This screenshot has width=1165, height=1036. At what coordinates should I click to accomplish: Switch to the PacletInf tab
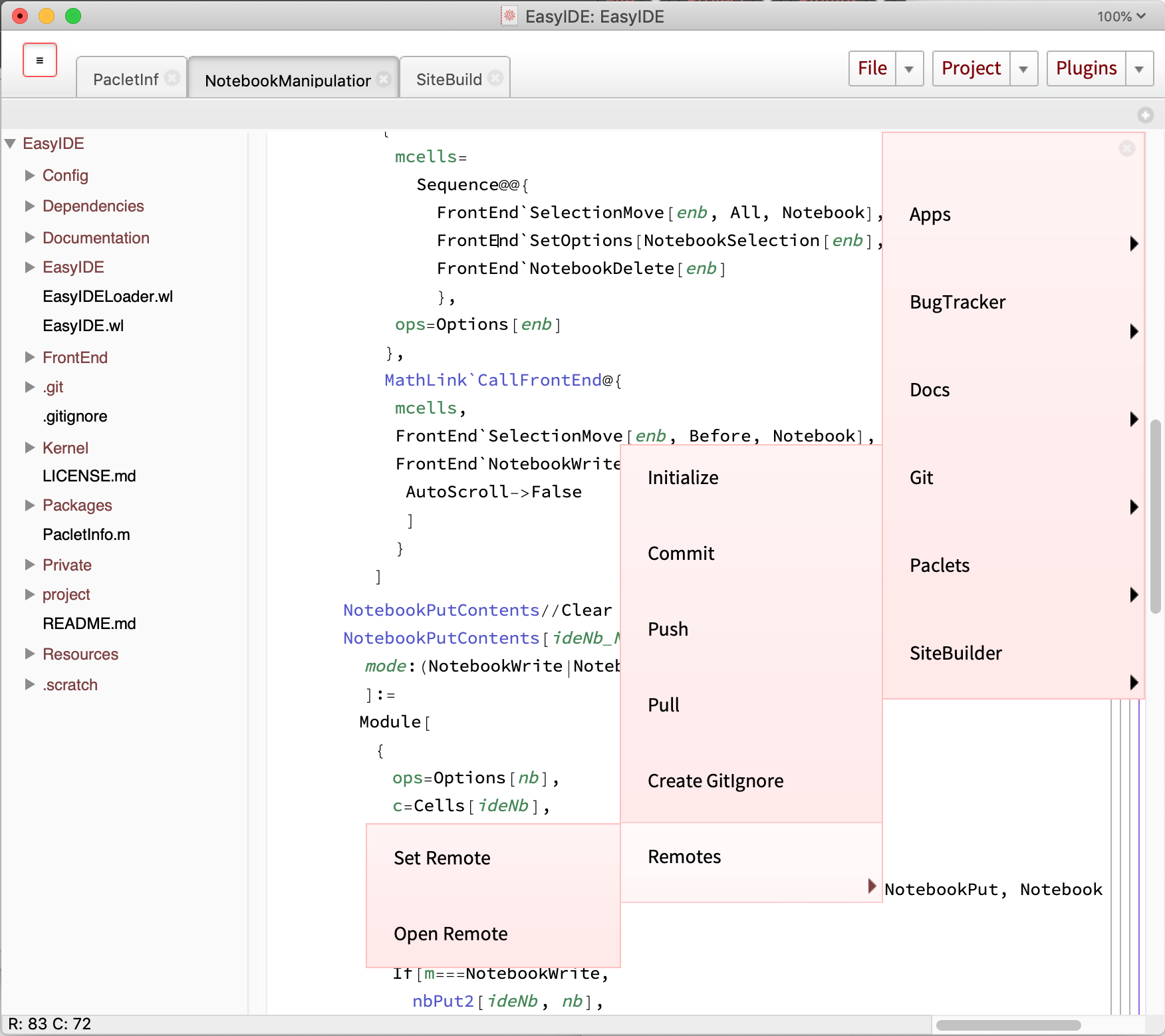point(126,79)
